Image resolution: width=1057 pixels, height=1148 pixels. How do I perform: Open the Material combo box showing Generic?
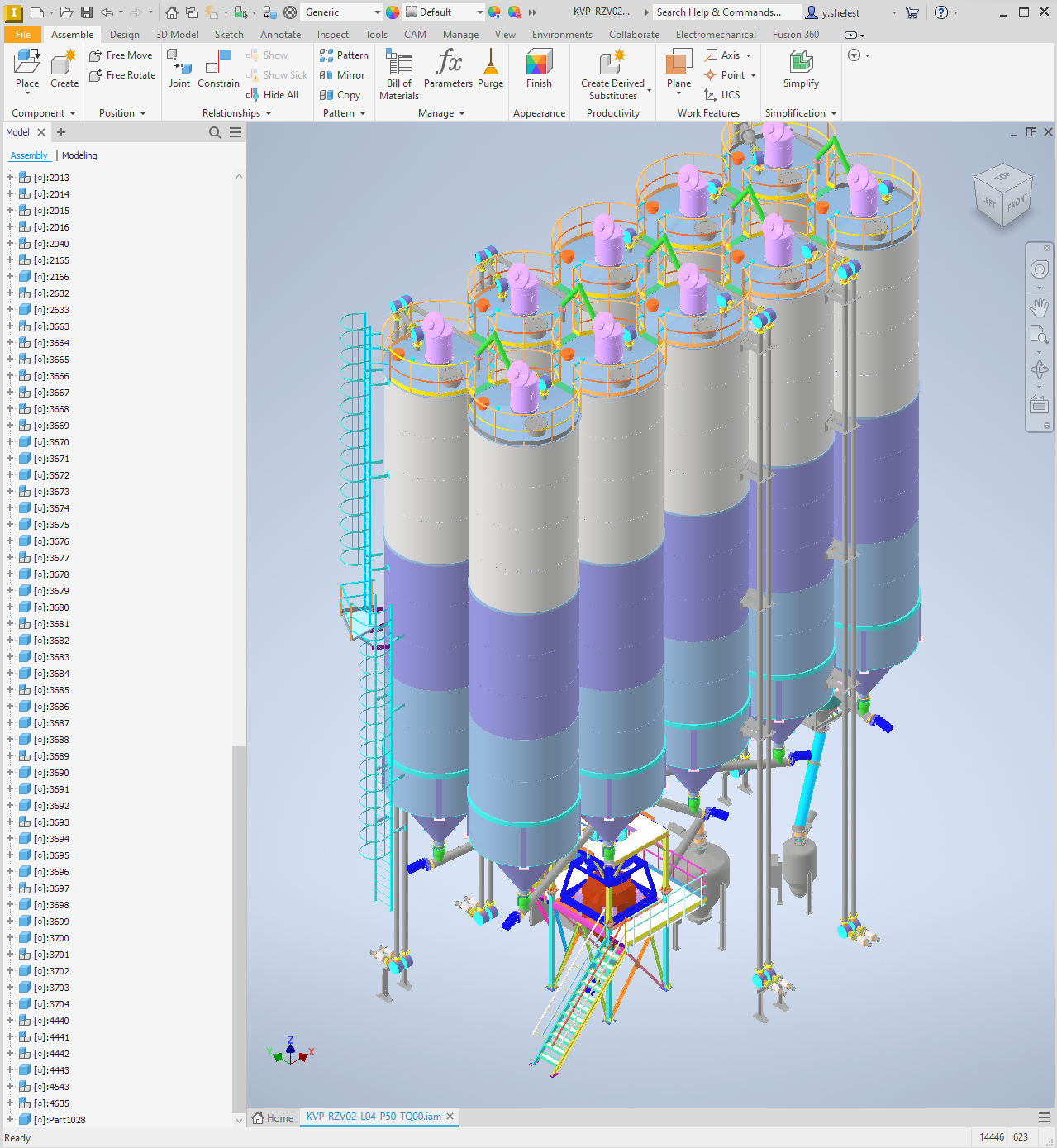click(340, 12)
